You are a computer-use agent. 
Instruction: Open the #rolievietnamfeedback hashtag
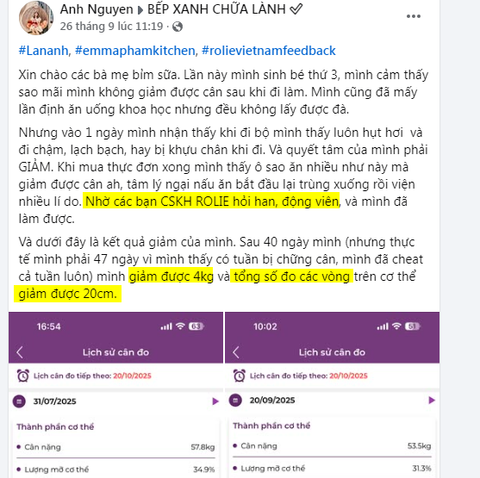pyautogui.click(x=269, y=51)
